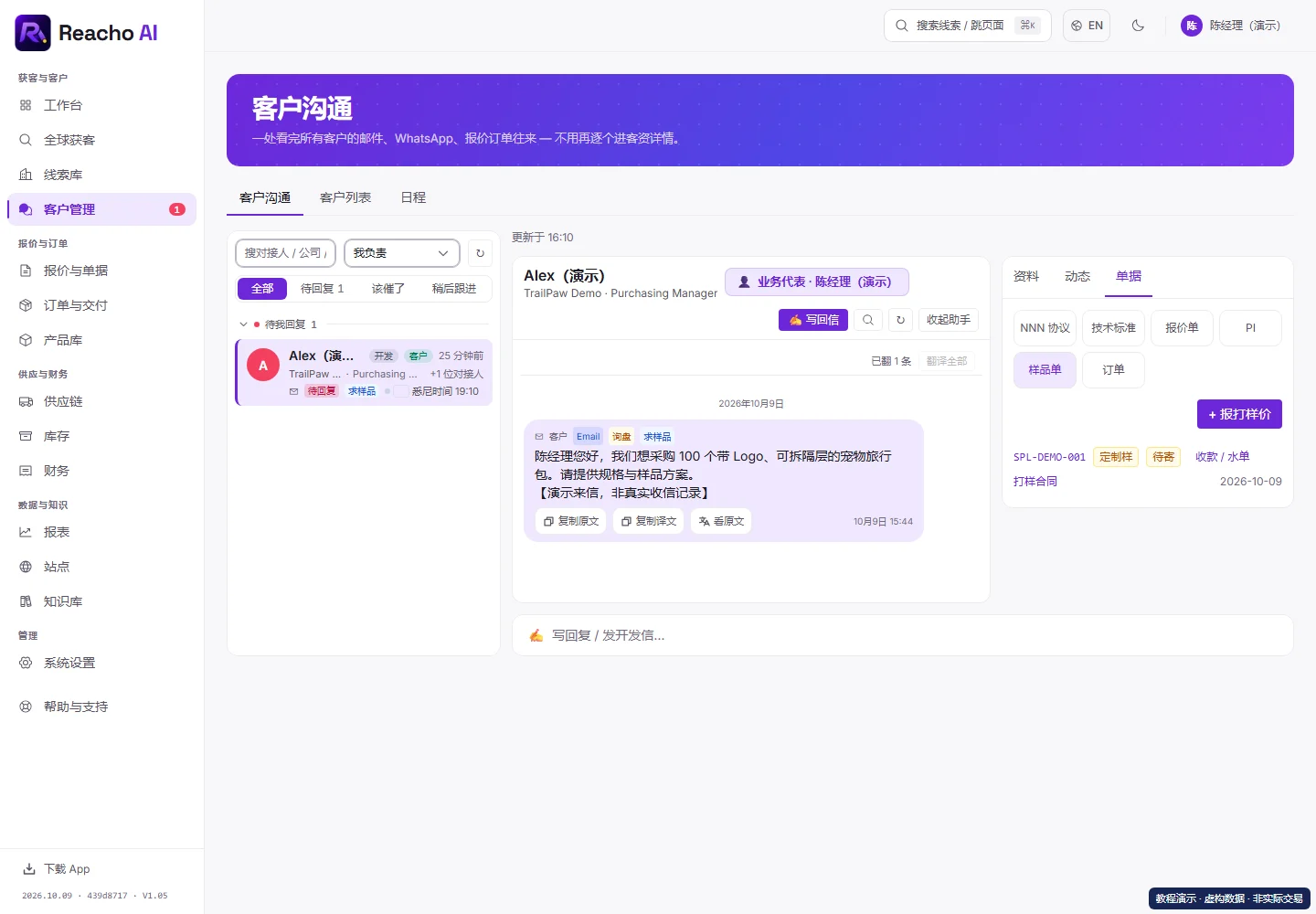Open 帮助与支持 in the sidebar

[101, 707]
